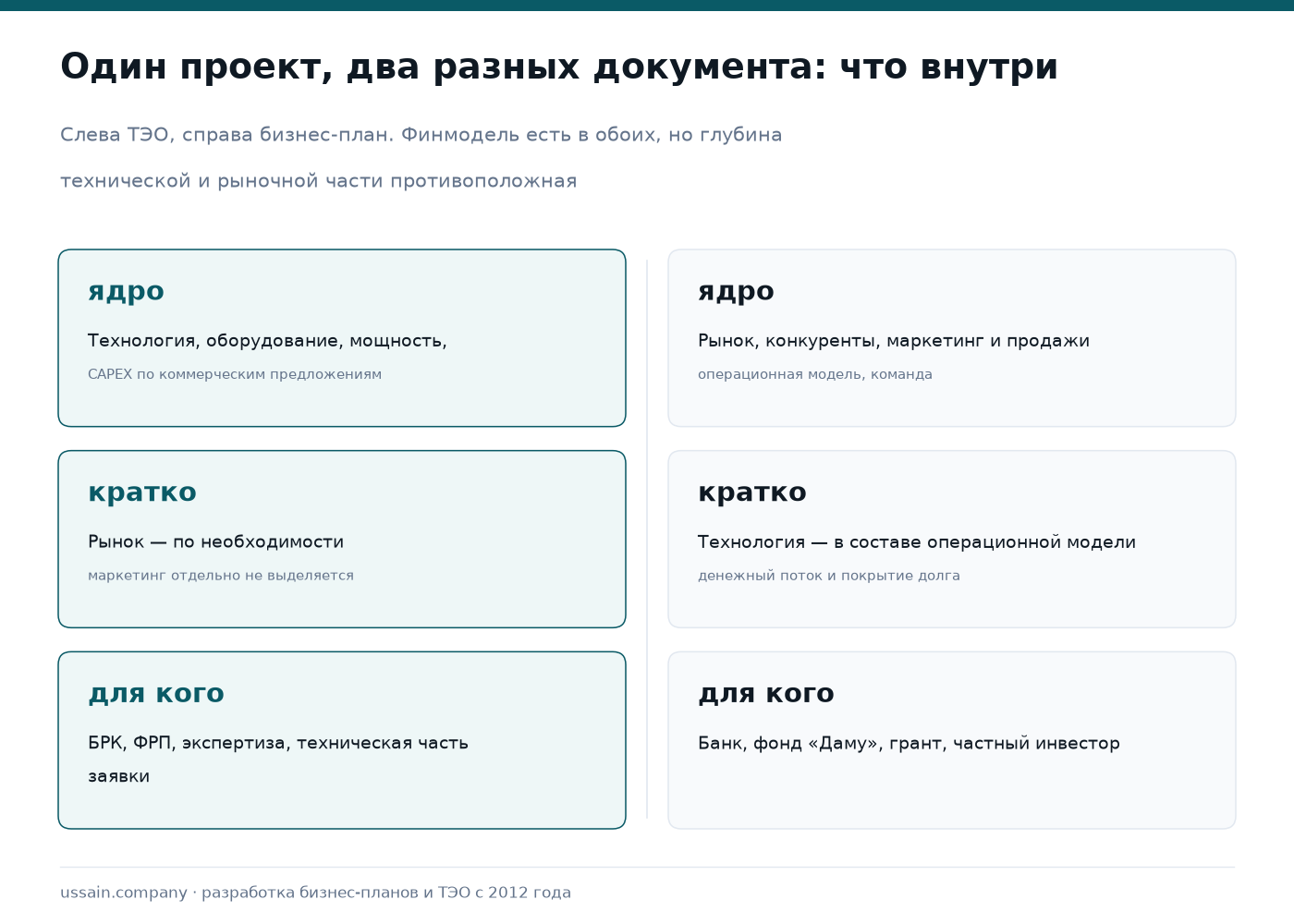Click 'Рынок, конкуренты, маркетинг и продажи' text
1294x924 pixels.
tap(894, 341)
